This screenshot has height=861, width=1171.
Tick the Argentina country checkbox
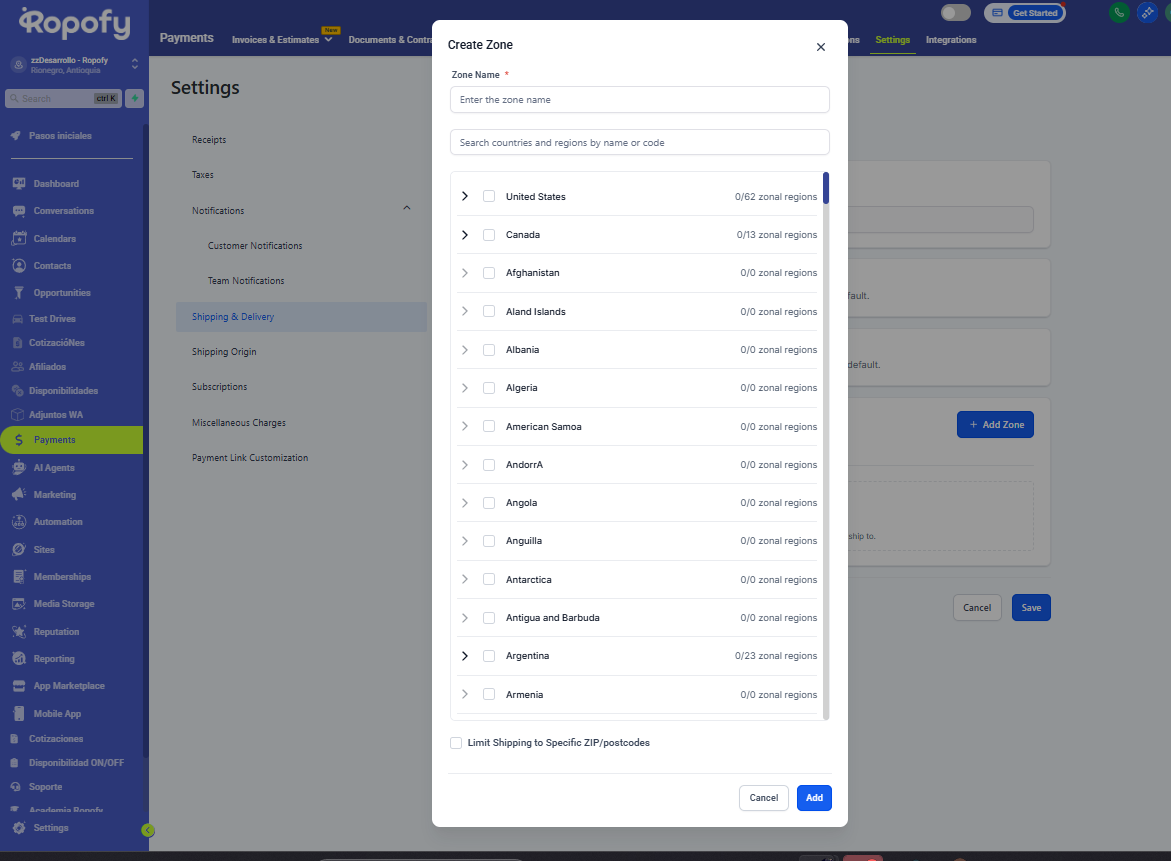[489, 656]
